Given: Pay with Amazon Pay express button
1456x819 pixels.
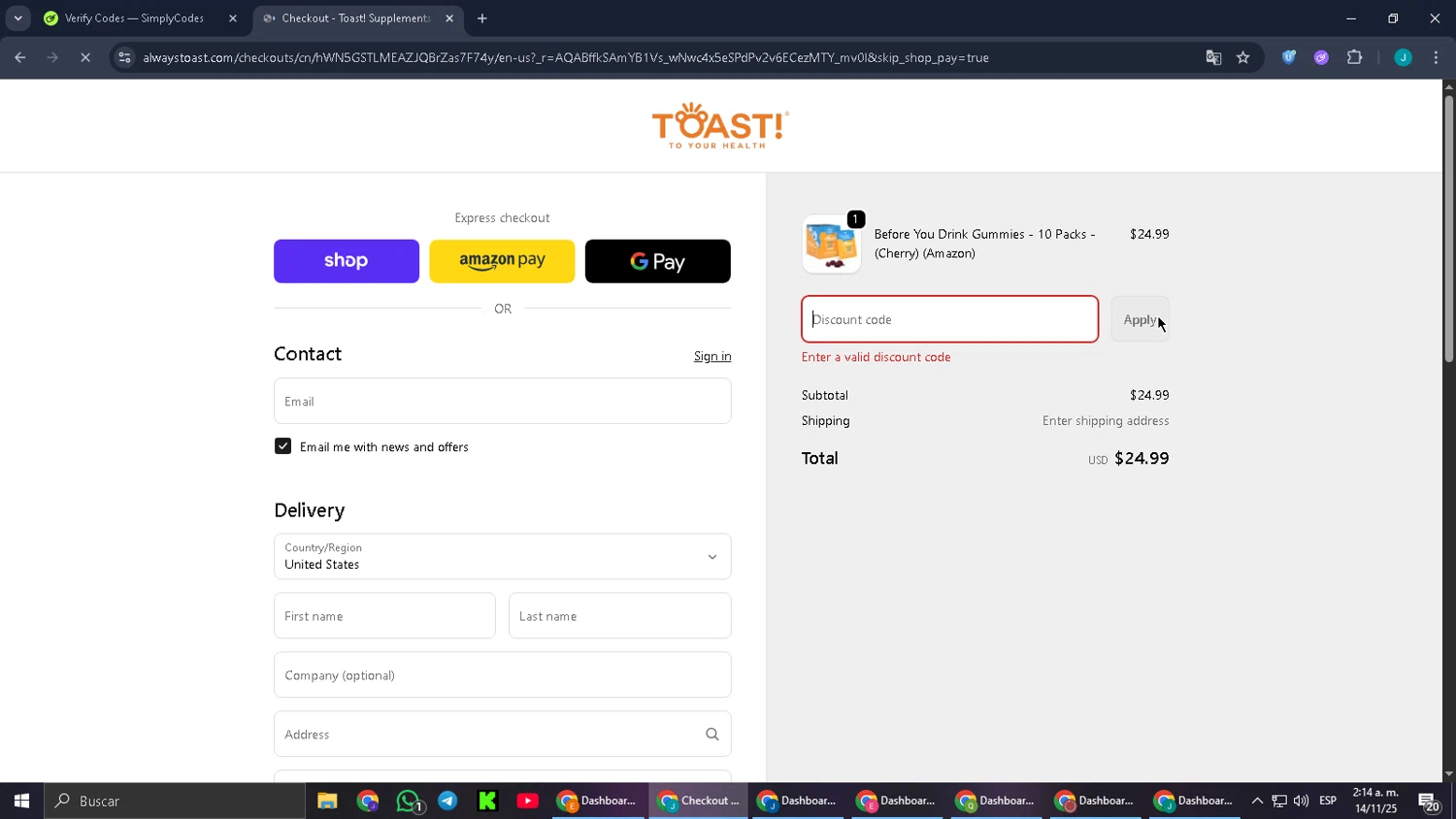Looking at the screenshot, I should (502, 261).
